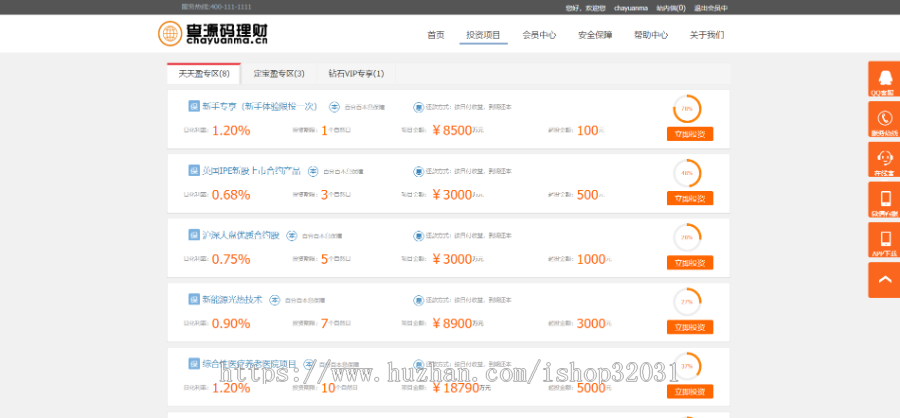The height and width of the screenshot is (418, 900).
Task: Open the 新能源光热技术 title link
Action: coord(232,299)
